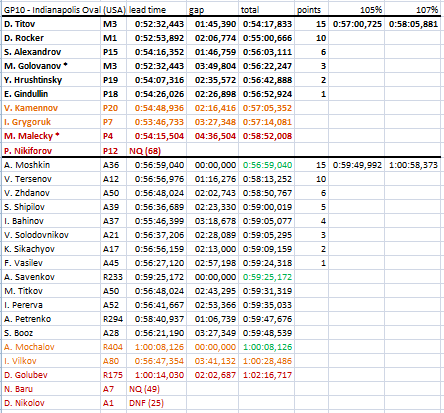Select the green total 1:00:08,126

(x=267, y=347)
